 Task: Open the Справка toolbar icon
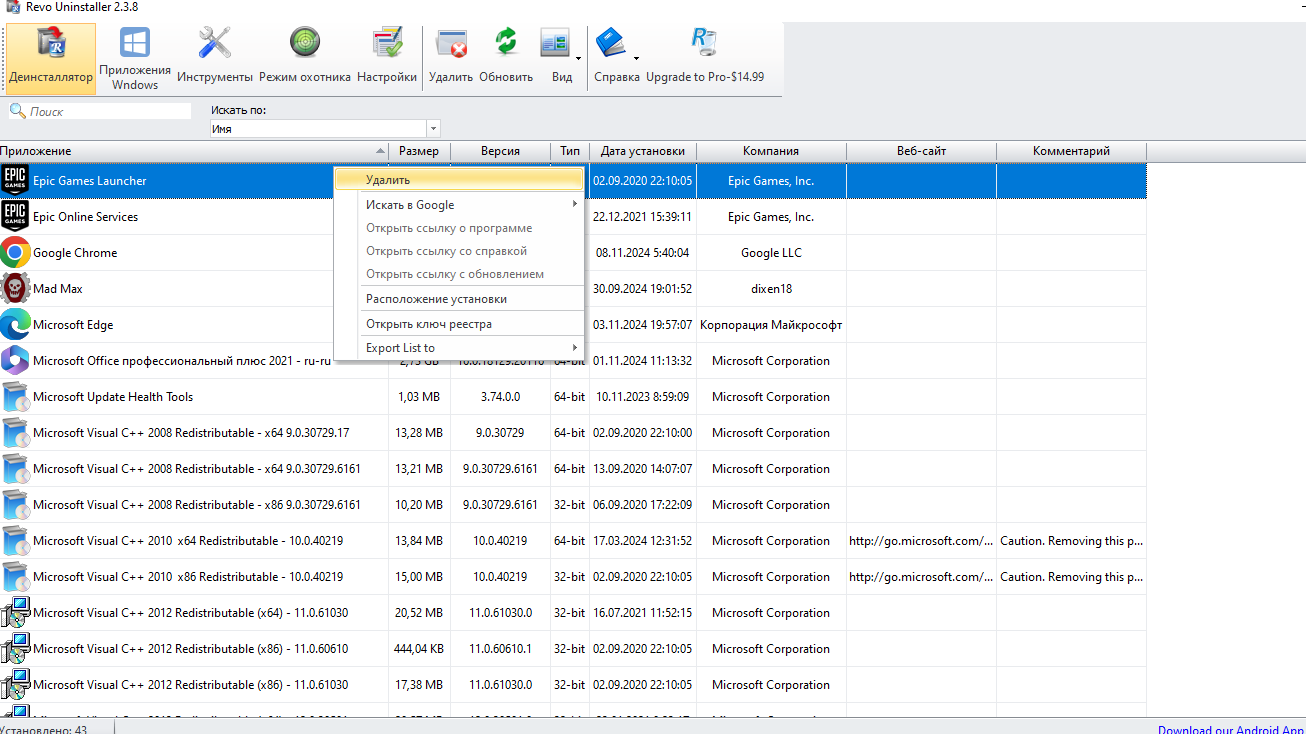click(610, 43)
